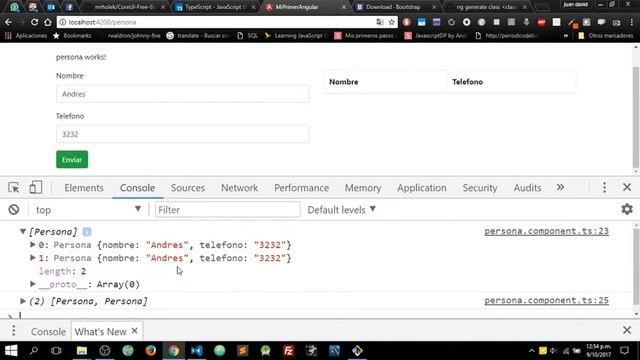Open the Windows Start menu
The image size is (640, 360).
point(11,350)
